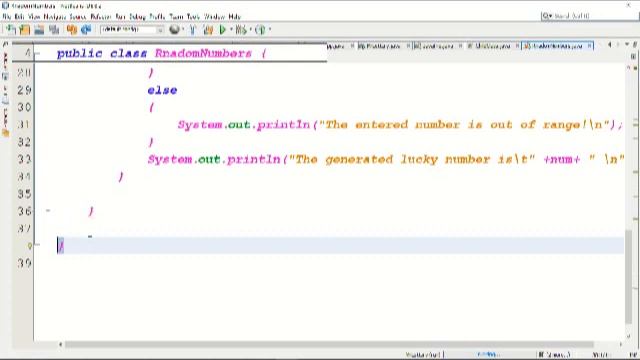Click the vertical scrollbar thumb on the right
The width and height of the screenshot is (640, 360).
click(628, 278)
